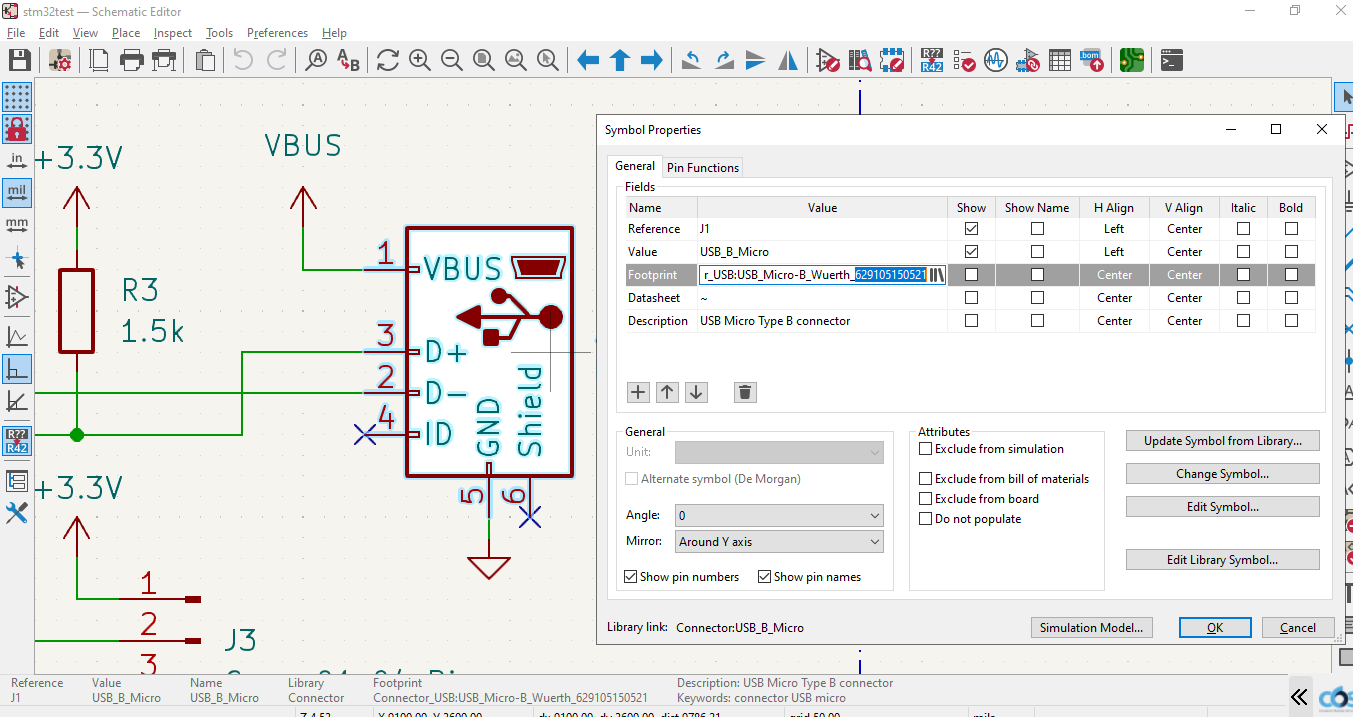Toggle Show Name checkbox for Footprint row
1353x717 pixels.
tap(1037, 275)
